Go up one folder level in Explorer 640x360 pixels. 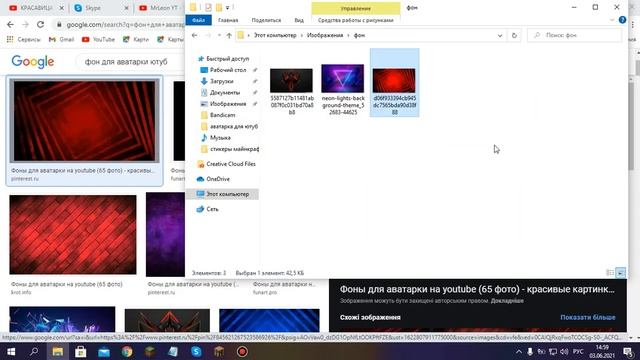tap(229, 36)
